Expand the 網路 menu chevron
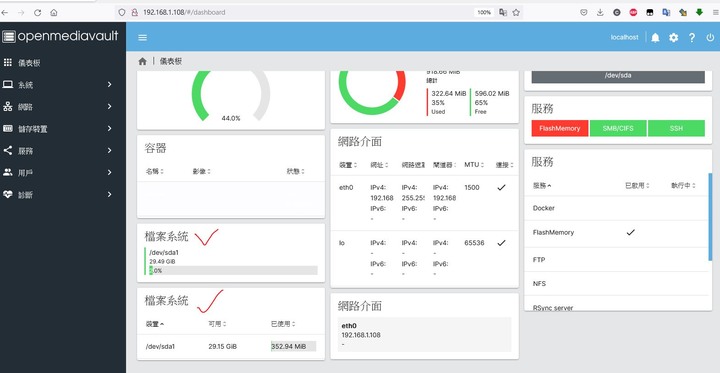The width and height of the screenshot is (720, 373). point(109,107)
